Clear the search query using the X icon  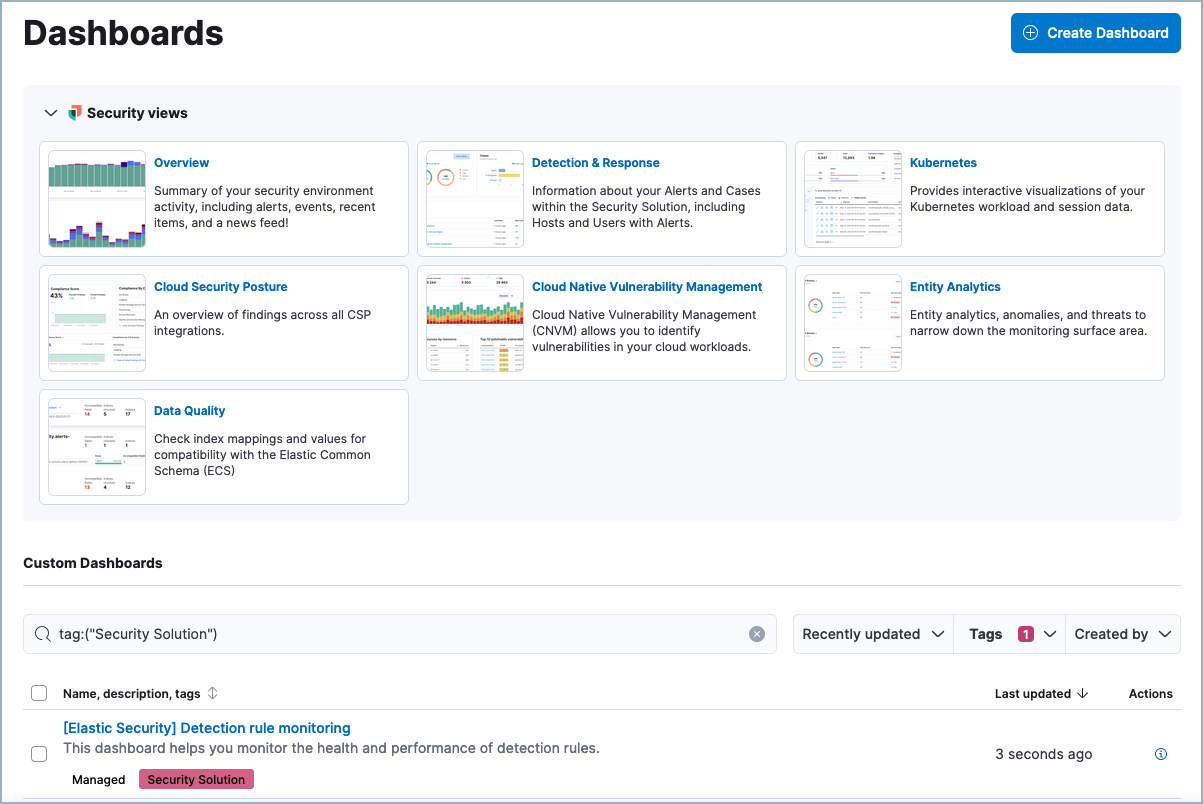tap(757, 634)
